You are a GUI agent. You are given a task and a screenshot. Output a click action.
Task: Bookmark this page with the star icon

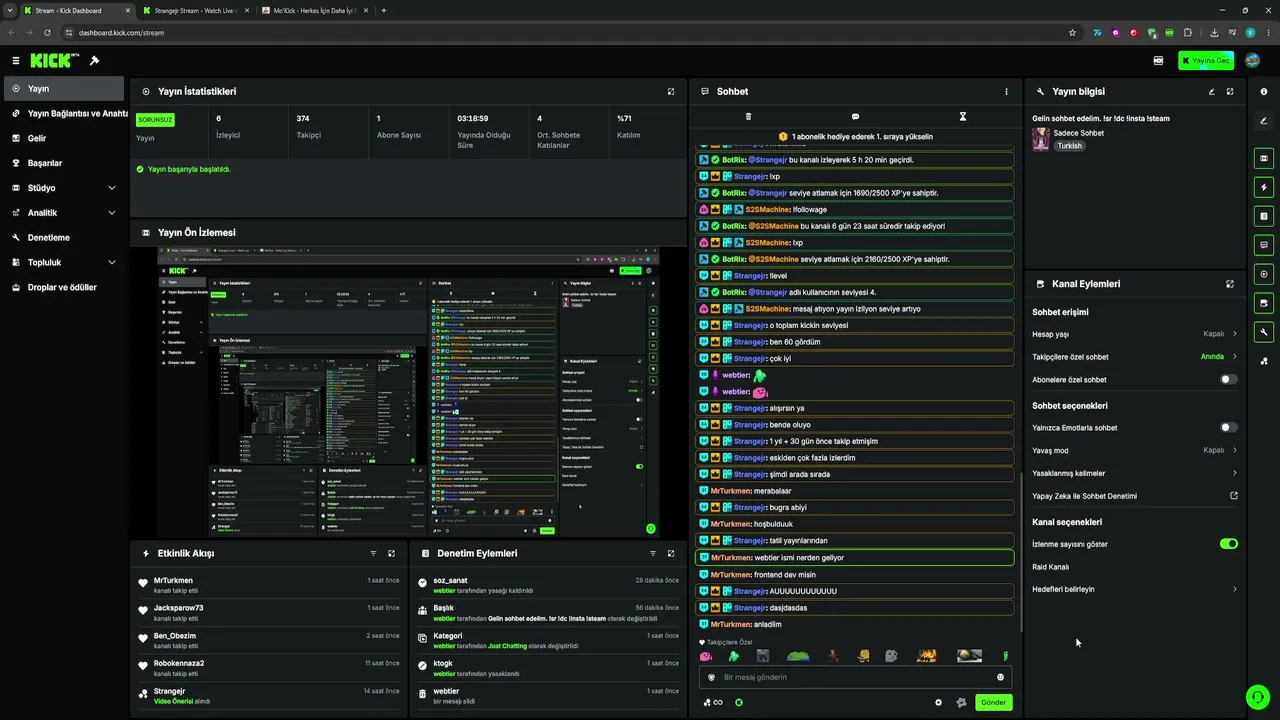coord(1072,32)
